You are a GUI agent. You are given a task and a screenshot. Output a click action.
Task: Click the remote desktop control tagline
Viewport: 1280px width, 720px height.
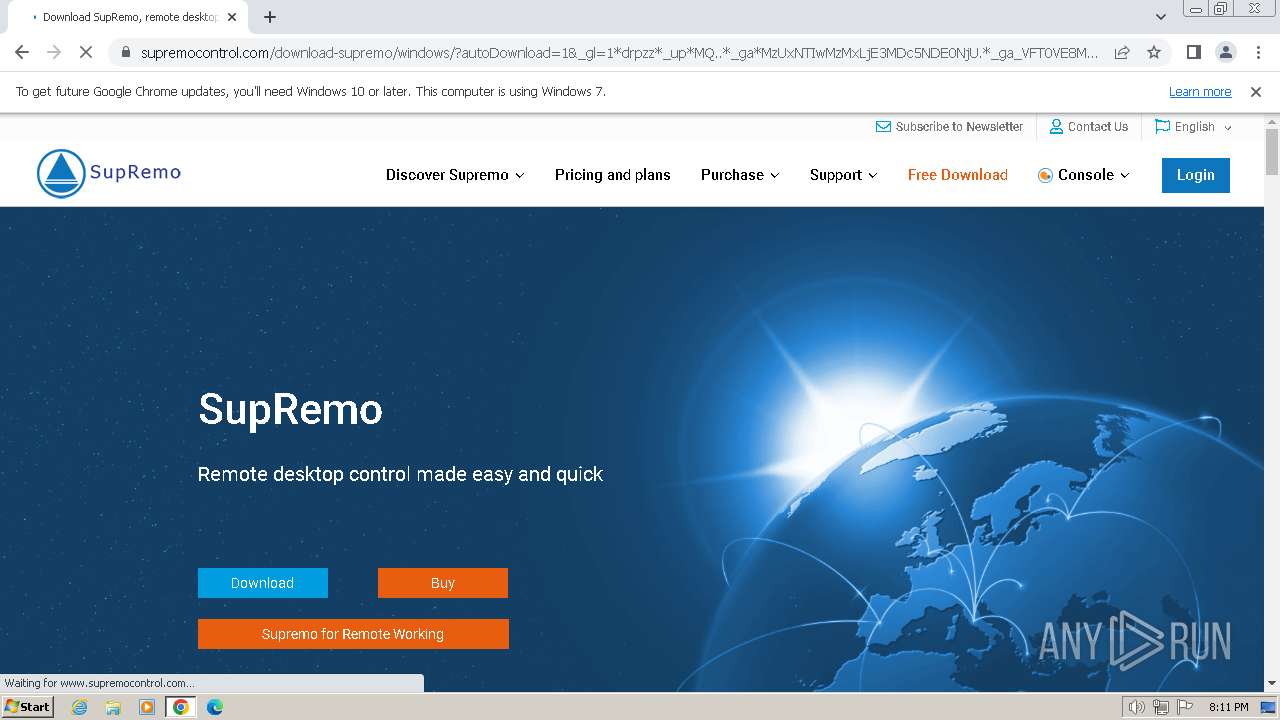coord(400,474)
